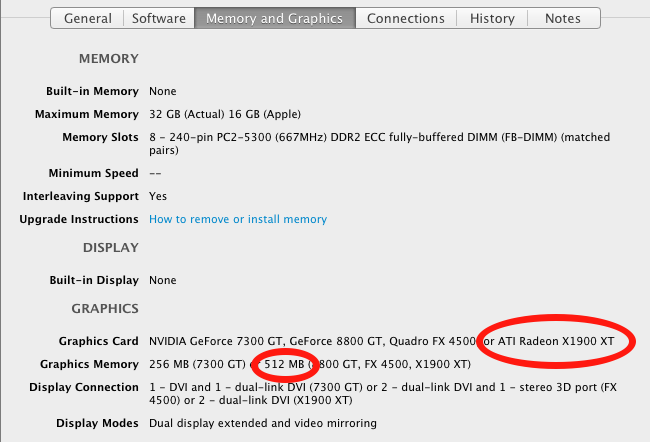Click the '256 MB (7300 GT)' value
This screenshot has width=650, height=442.
[197, 364]
